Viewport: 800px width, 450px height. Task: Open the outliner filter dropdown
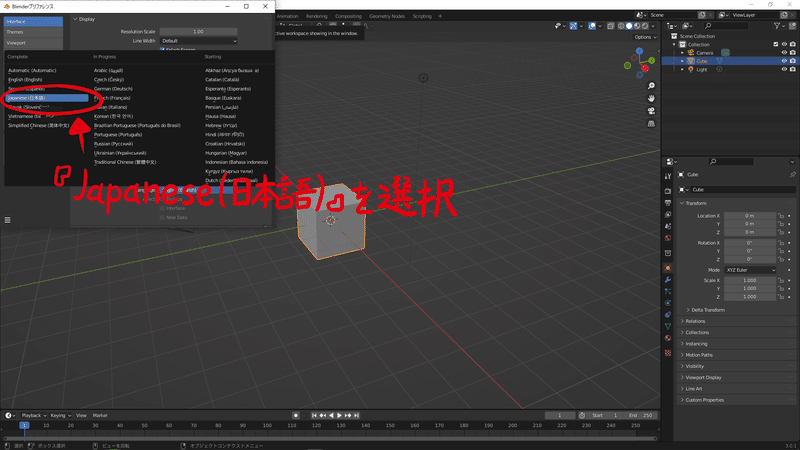tap(779, 26)
